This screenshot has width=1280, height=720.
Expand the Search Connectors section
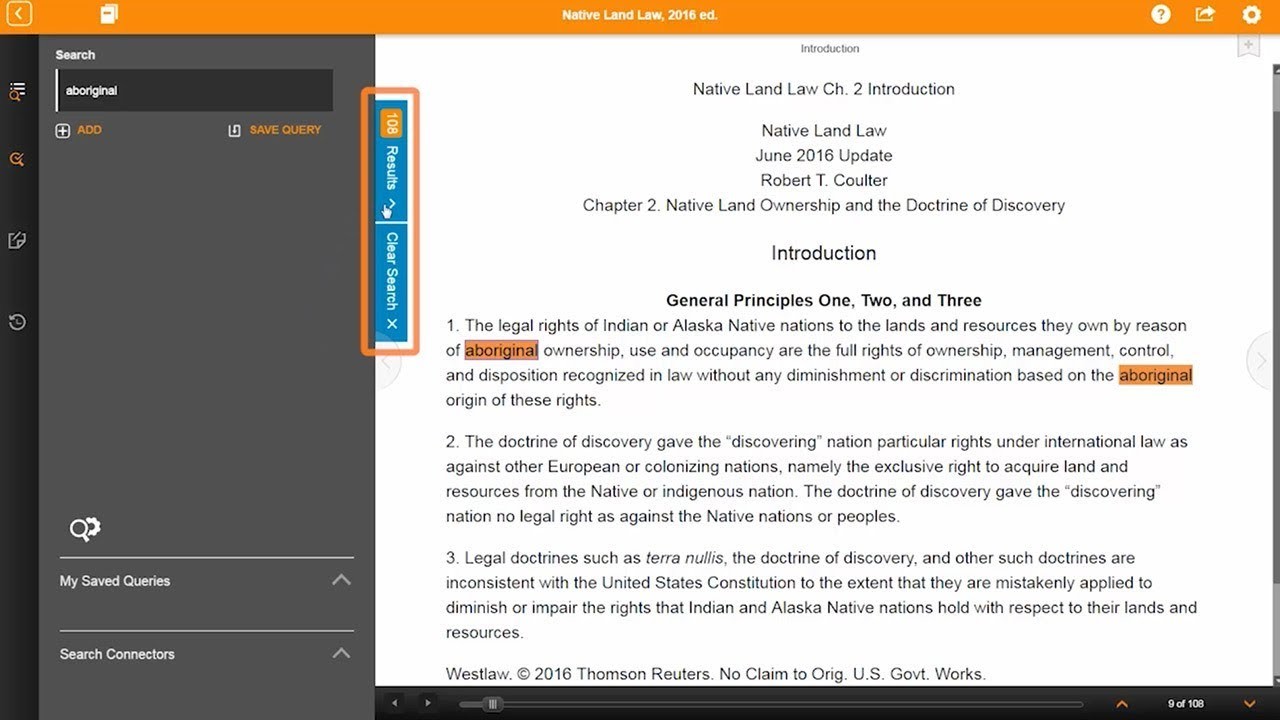(341, 653)
